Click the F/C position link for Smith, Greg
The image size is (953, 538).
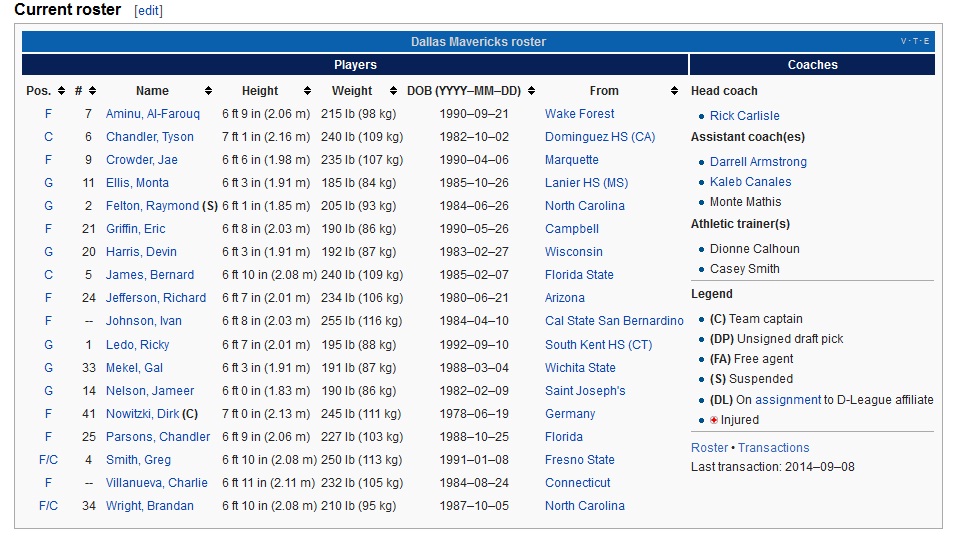pos(48,460)
